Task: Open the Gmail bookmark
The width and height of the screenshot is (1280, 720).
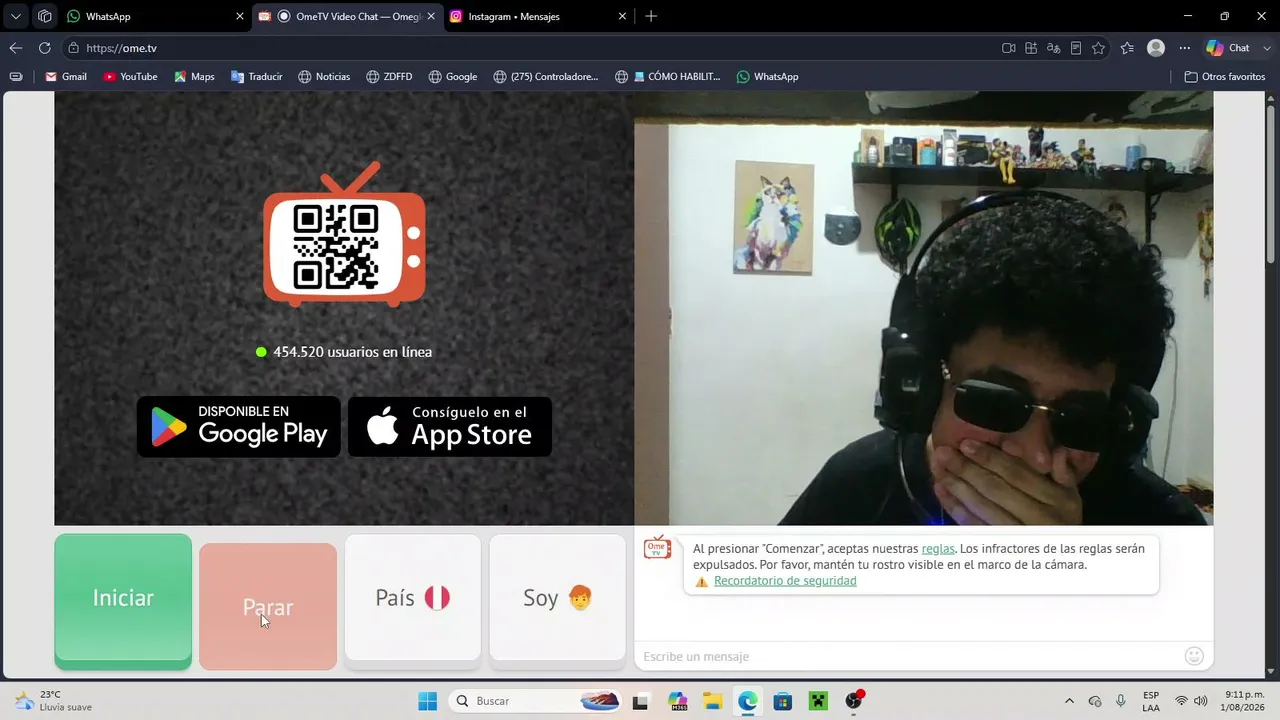Action: point(66,76)
